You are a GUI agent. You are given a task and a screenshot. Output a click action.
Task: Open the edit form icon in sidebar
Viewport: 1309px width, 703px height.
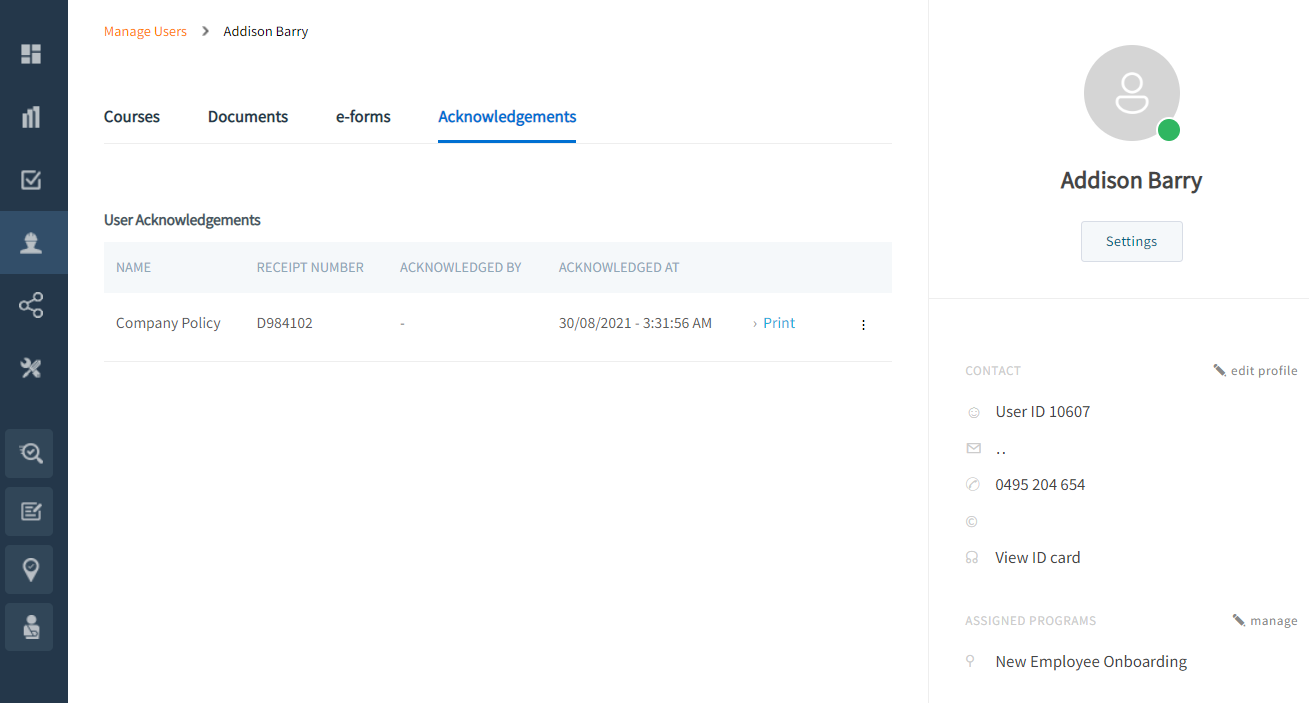(31, 512)
